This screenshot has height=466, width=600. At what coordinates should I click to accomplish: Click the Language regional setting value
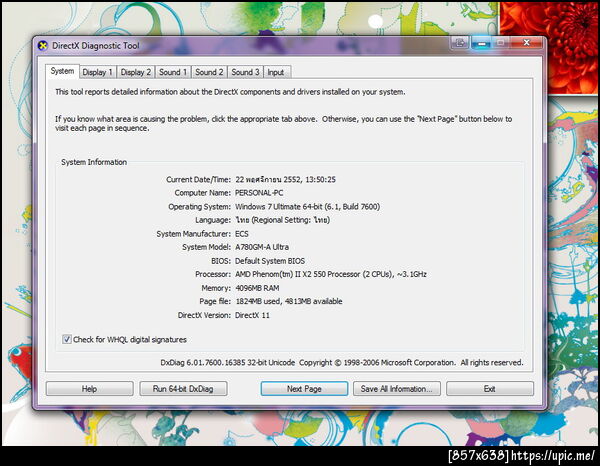(x=282, y=220)
